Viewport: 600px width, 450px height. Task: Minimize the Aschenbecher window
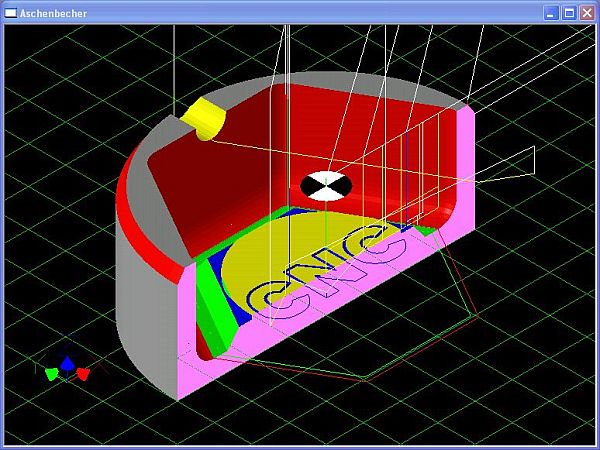(551, 13)
